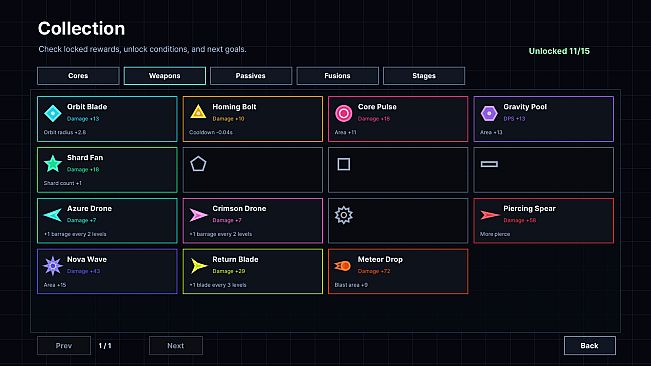Click the Meteor Drop orange comet icon
Screen dimensions: 651x366
click(343, 266)
